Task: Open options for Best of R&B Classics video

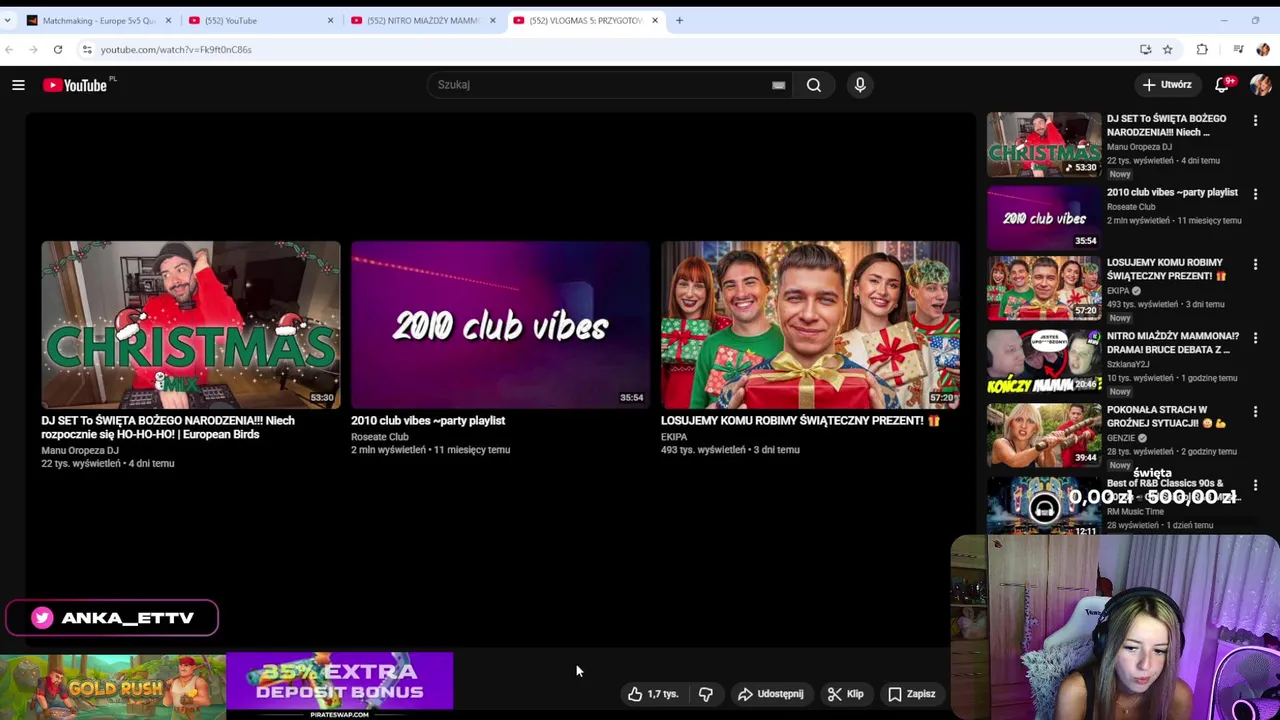Action: [1255, 485]
